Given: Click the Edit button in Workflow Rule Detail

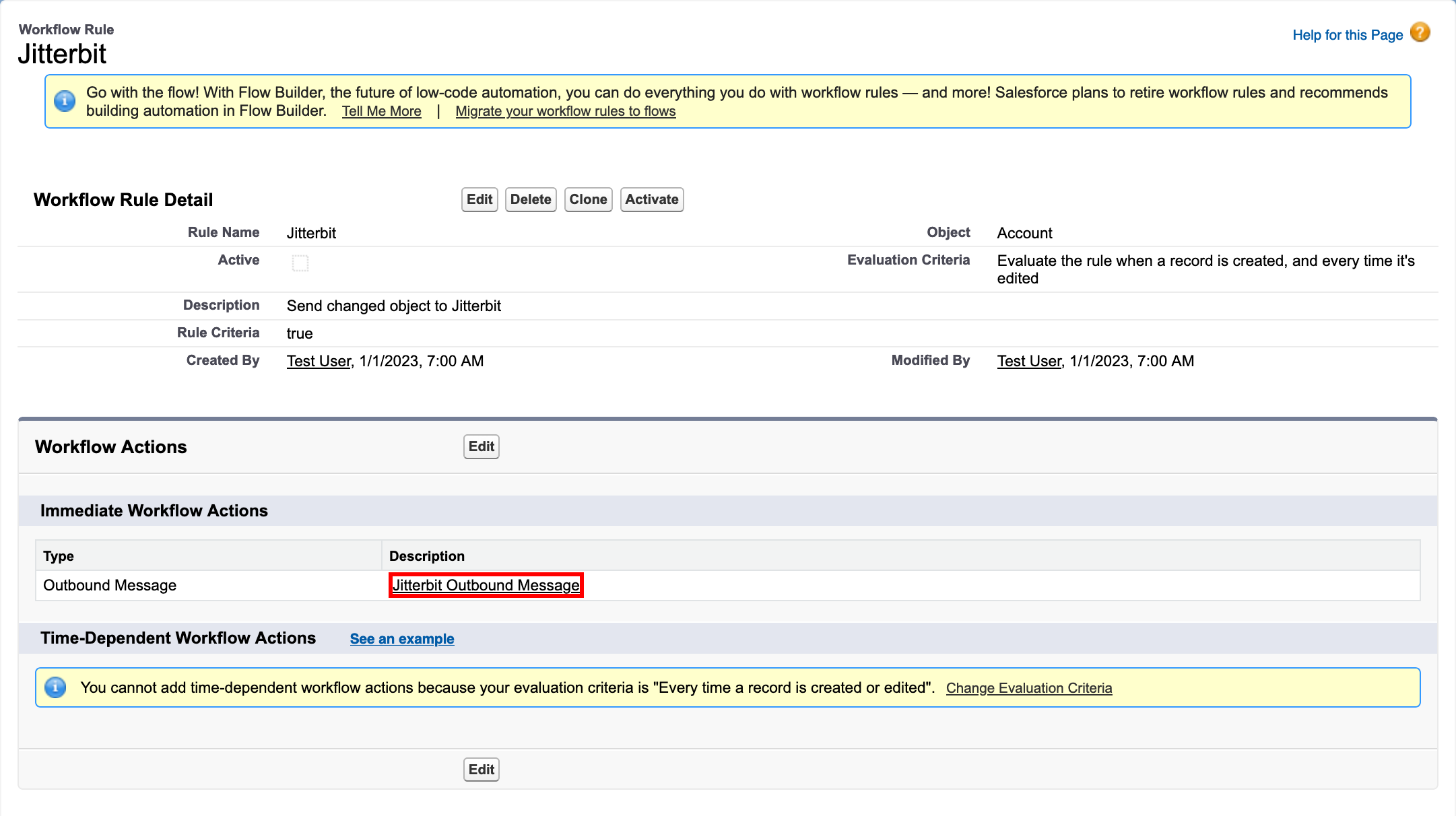Looking at the screenshot, I should click(480, 199).
